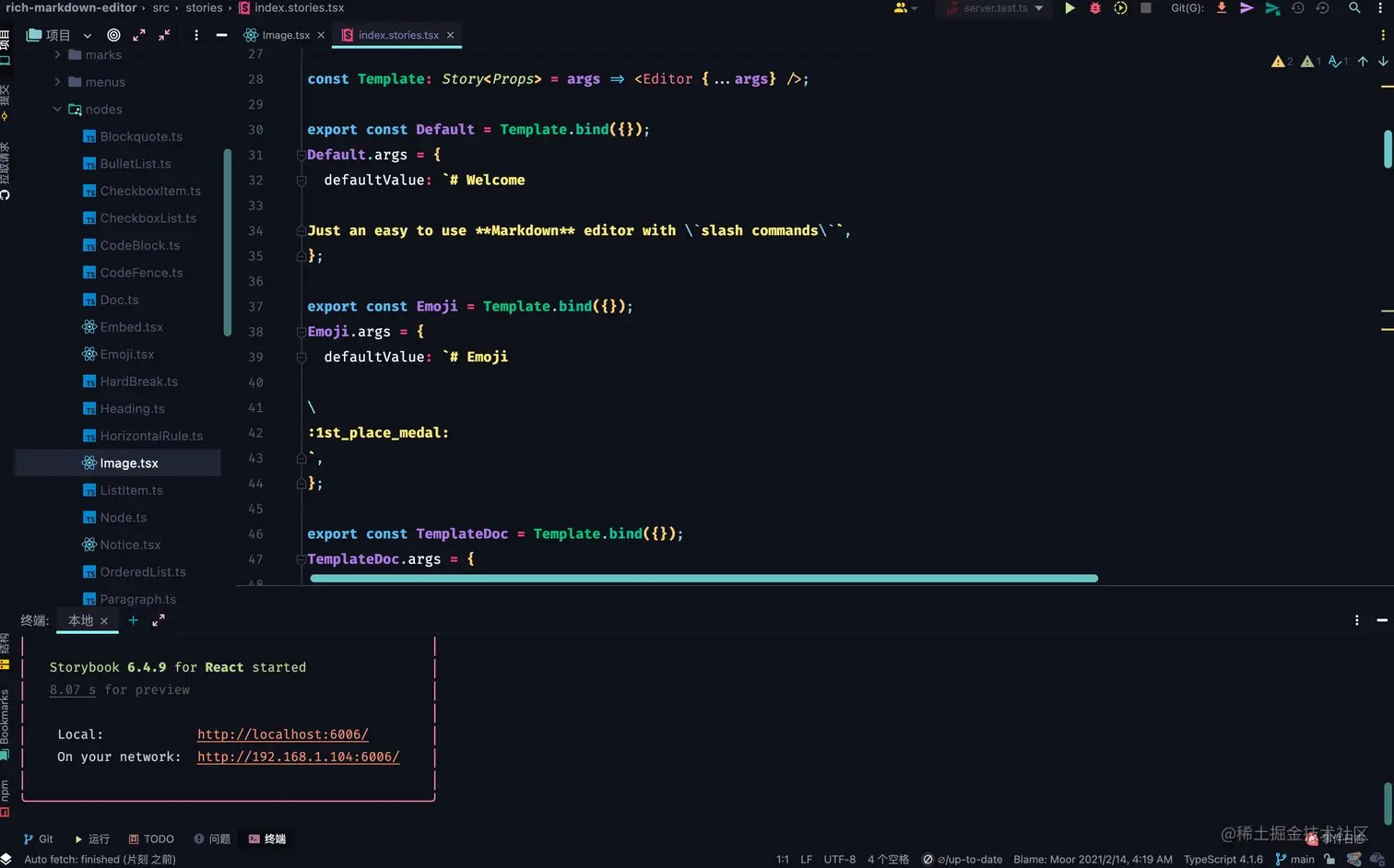Roll back changes icon in toolbar
Screen dimensions: 1394x868
pyautogui.click(x=1322, y=8)
